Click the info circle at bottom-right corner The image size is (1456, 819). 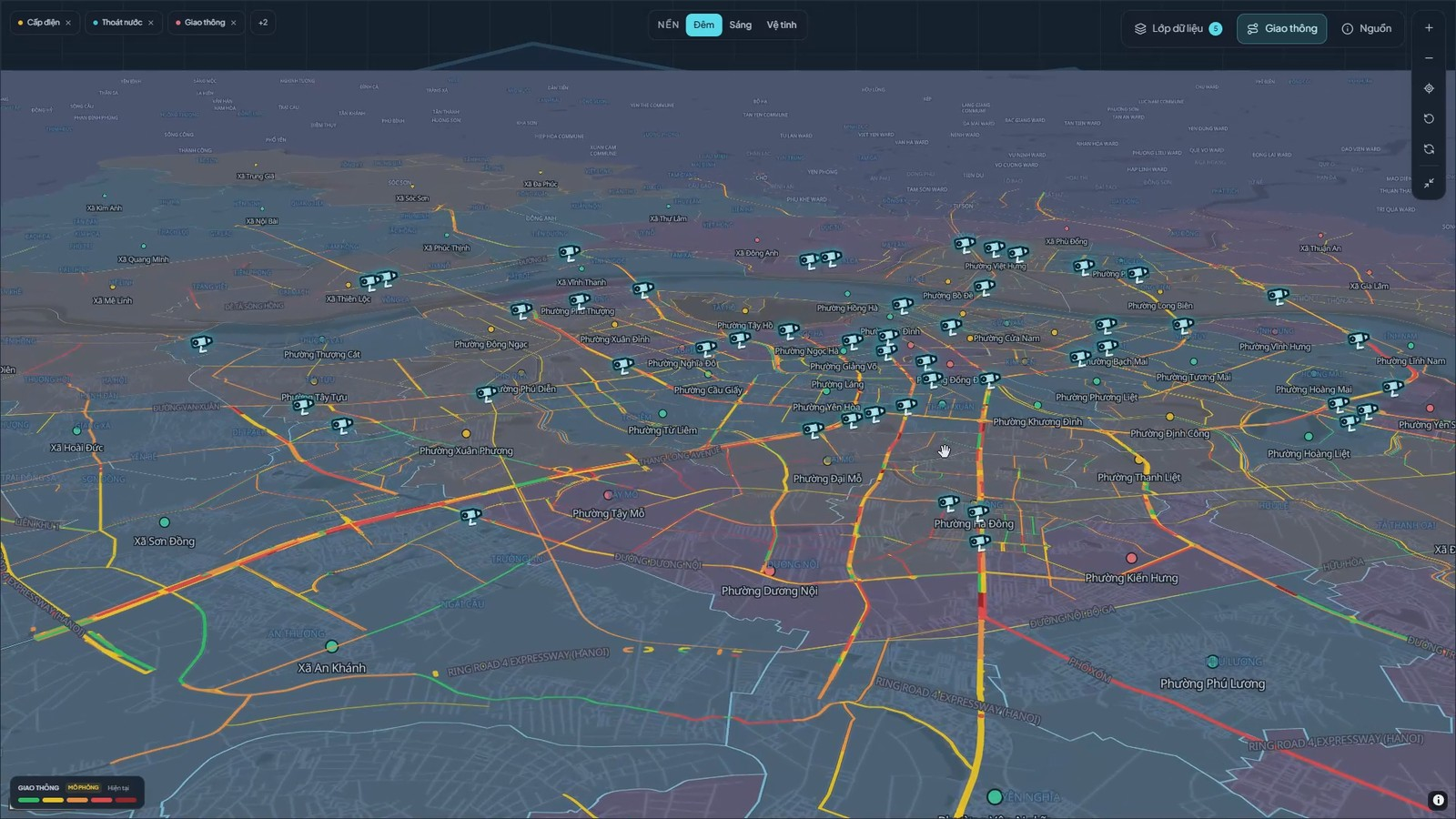click(1438, 801)
